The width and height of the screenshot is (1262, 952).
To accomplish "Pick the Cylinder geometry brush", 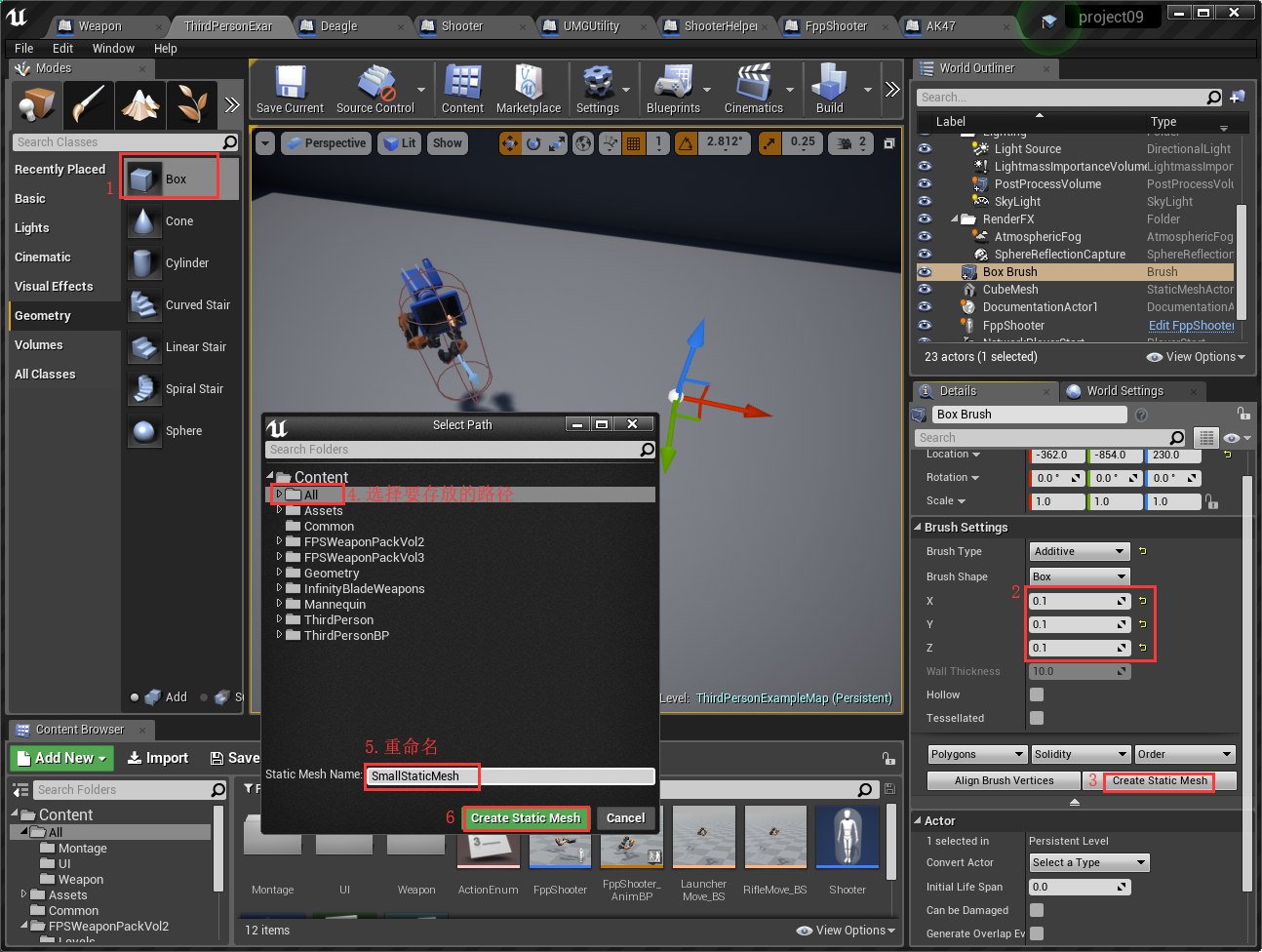I will pos(181,263).
